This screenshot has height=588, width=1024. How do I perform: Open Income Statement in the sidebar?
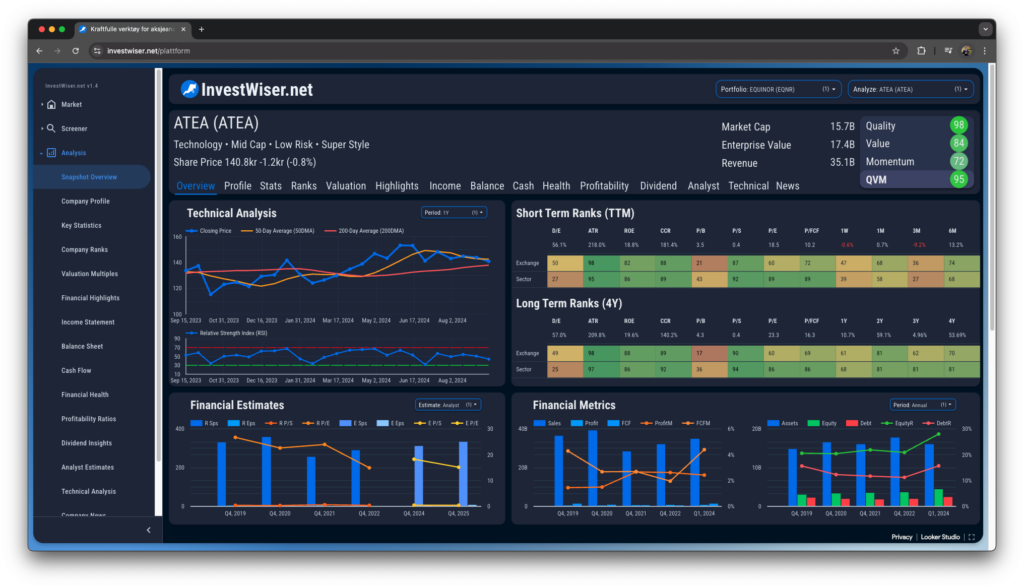(88, 322)
